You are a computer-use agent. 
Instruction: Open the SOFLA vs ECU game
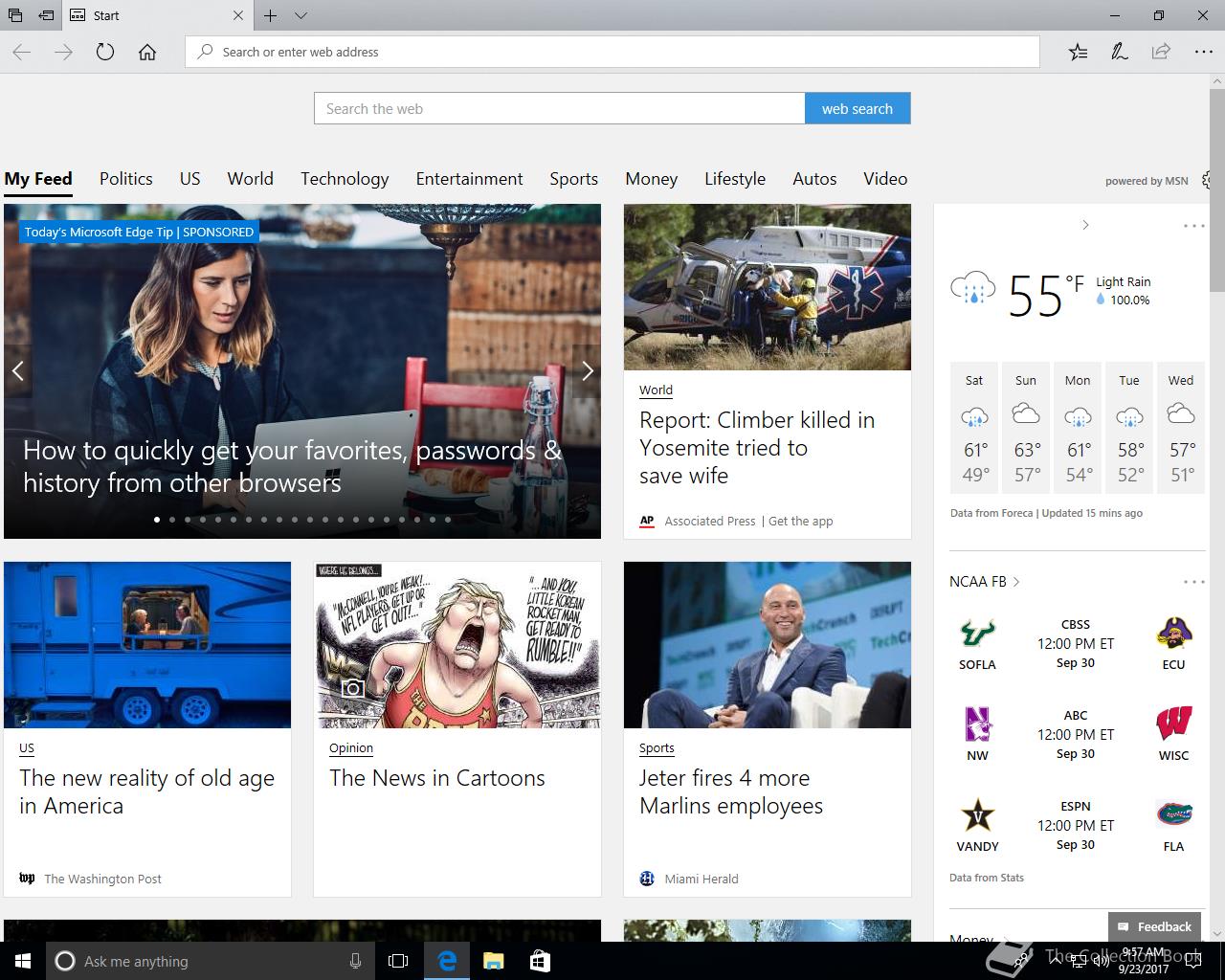coord(1076,644)
